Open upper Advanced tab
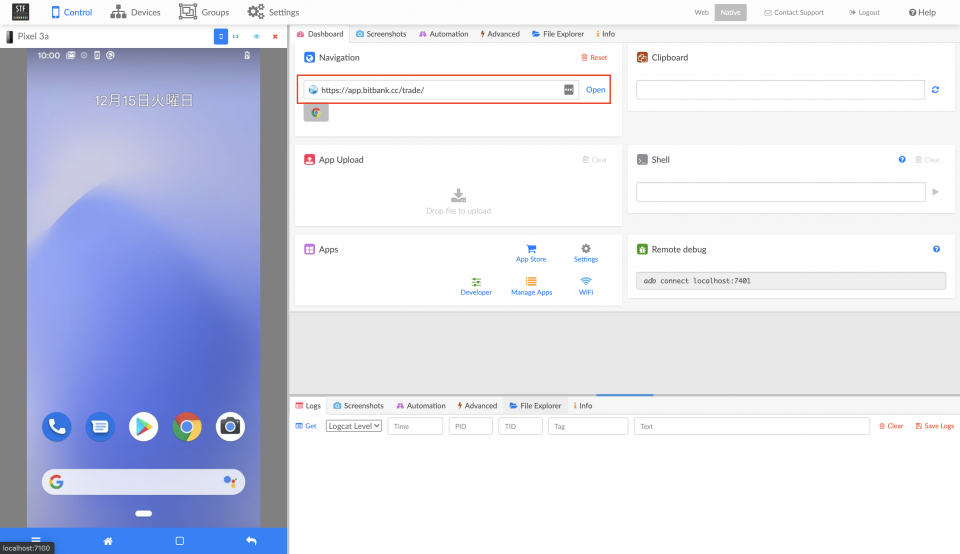Viewport: 960px width, 554px height. [500, 34]
